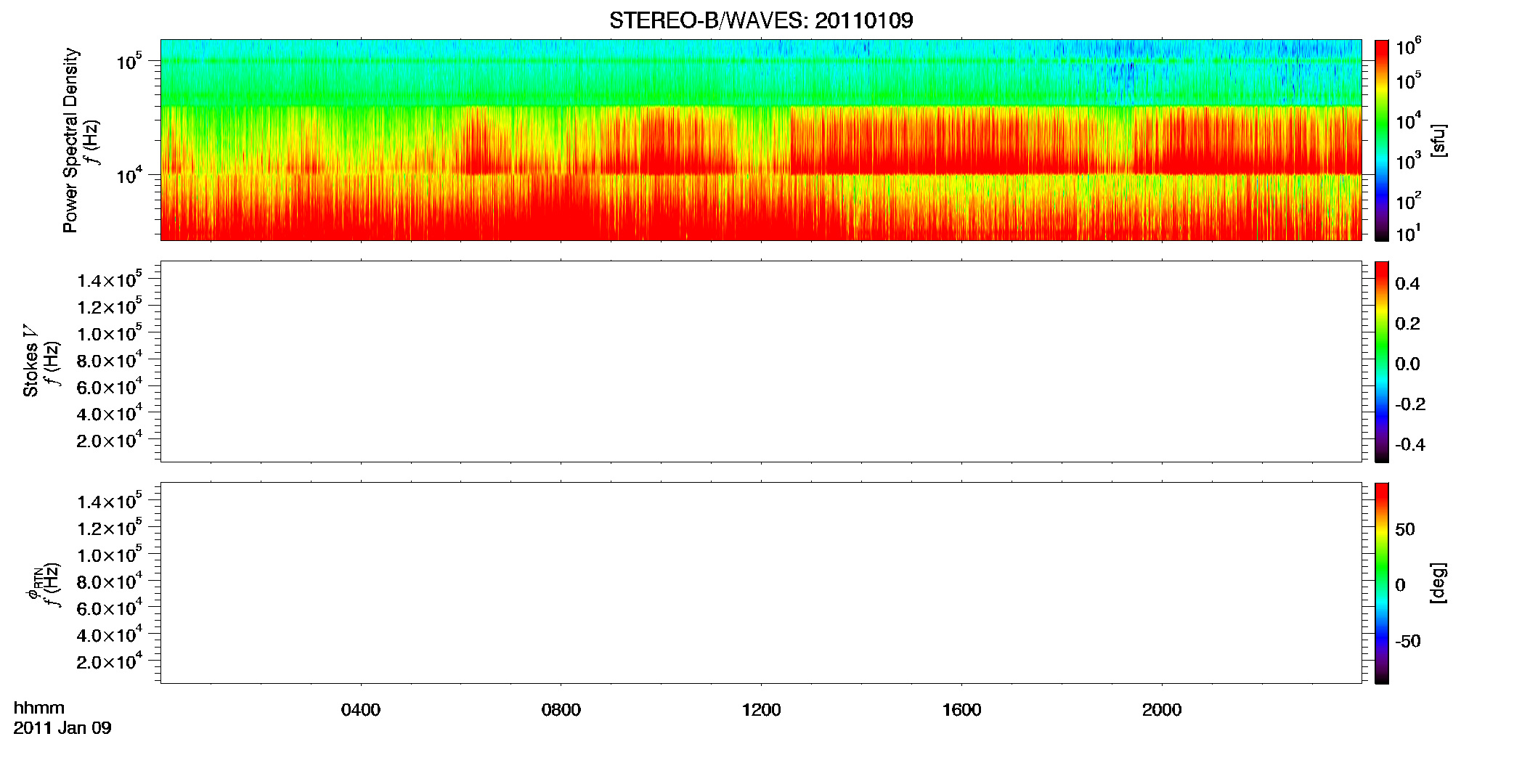1522x784 pixels.
Task: Click the -0.4 tick on Stokes V color bar
Action: [1410, 445]
